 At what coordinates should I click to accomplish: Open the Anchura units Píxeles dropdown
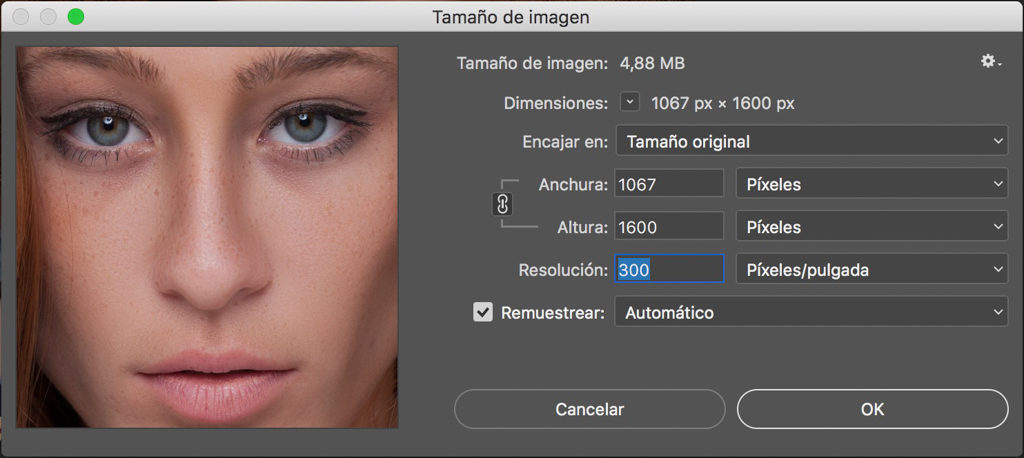tap(872, 184)
